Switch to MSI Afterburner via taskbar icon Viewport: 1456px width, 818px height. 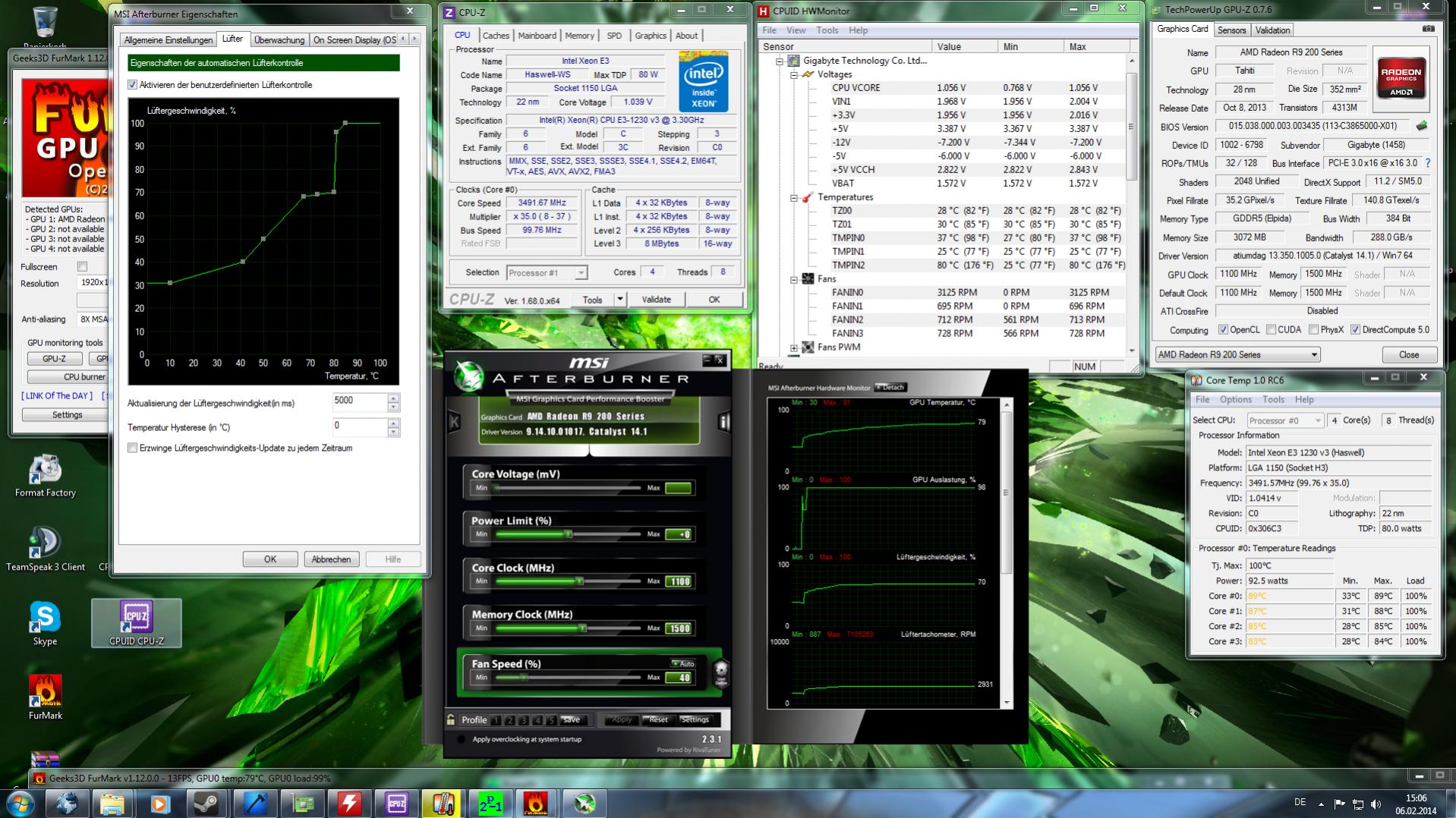pos(584,803)
